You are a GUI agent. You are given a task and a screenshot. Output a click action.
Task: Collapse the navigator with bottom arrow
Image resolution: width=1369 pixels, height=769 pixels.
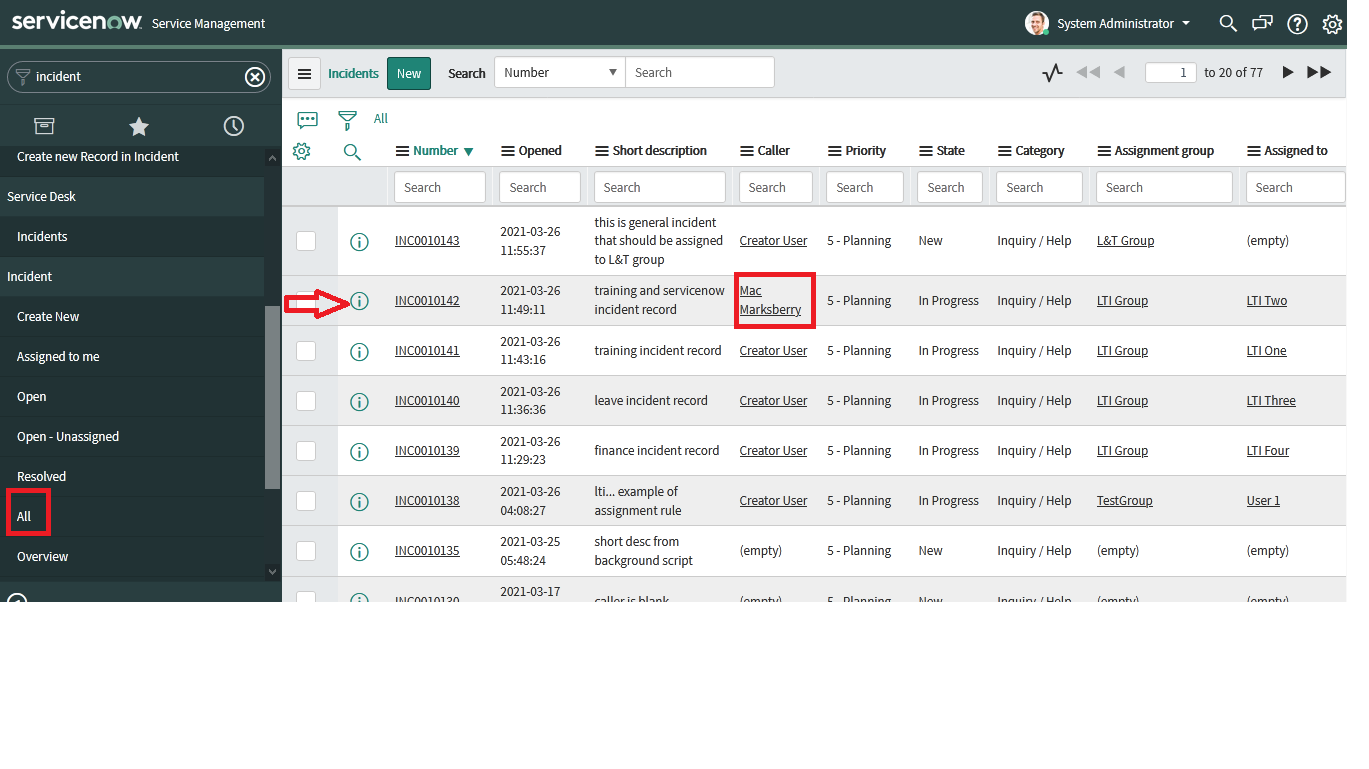[x=16, y=597]
